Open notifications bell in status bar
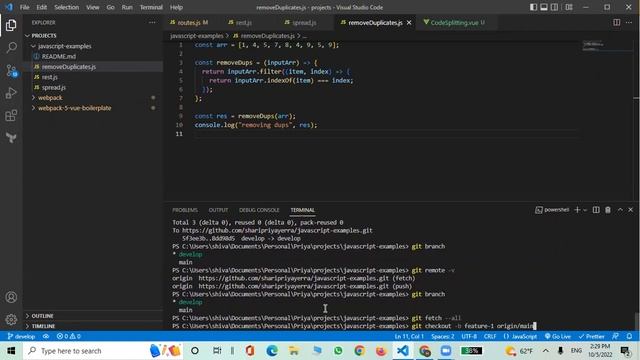640x360 pixels. (629, 336)
